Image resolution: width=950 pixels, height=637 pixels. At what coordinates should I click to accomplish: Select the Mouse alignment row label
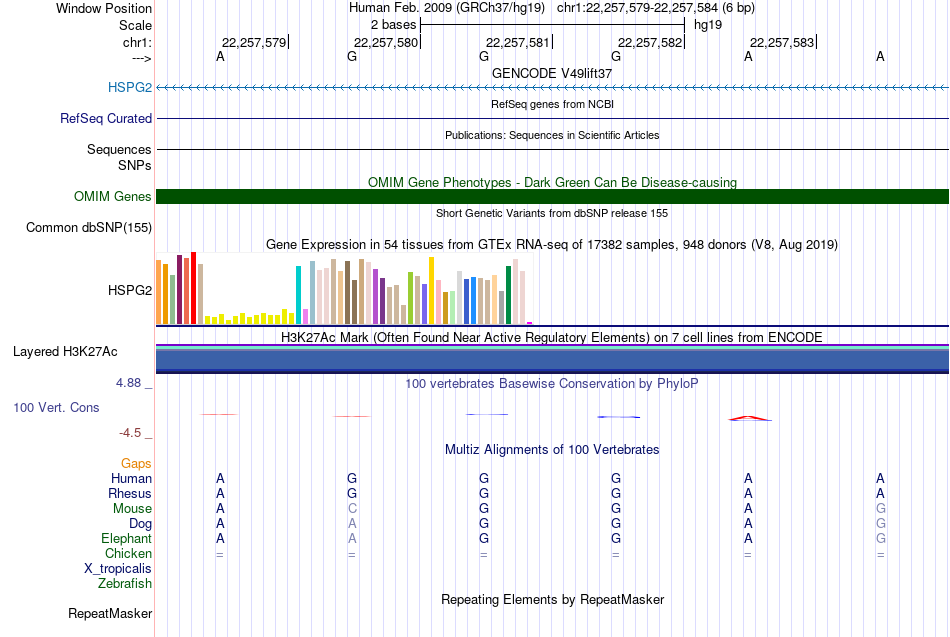pos(132,509)
